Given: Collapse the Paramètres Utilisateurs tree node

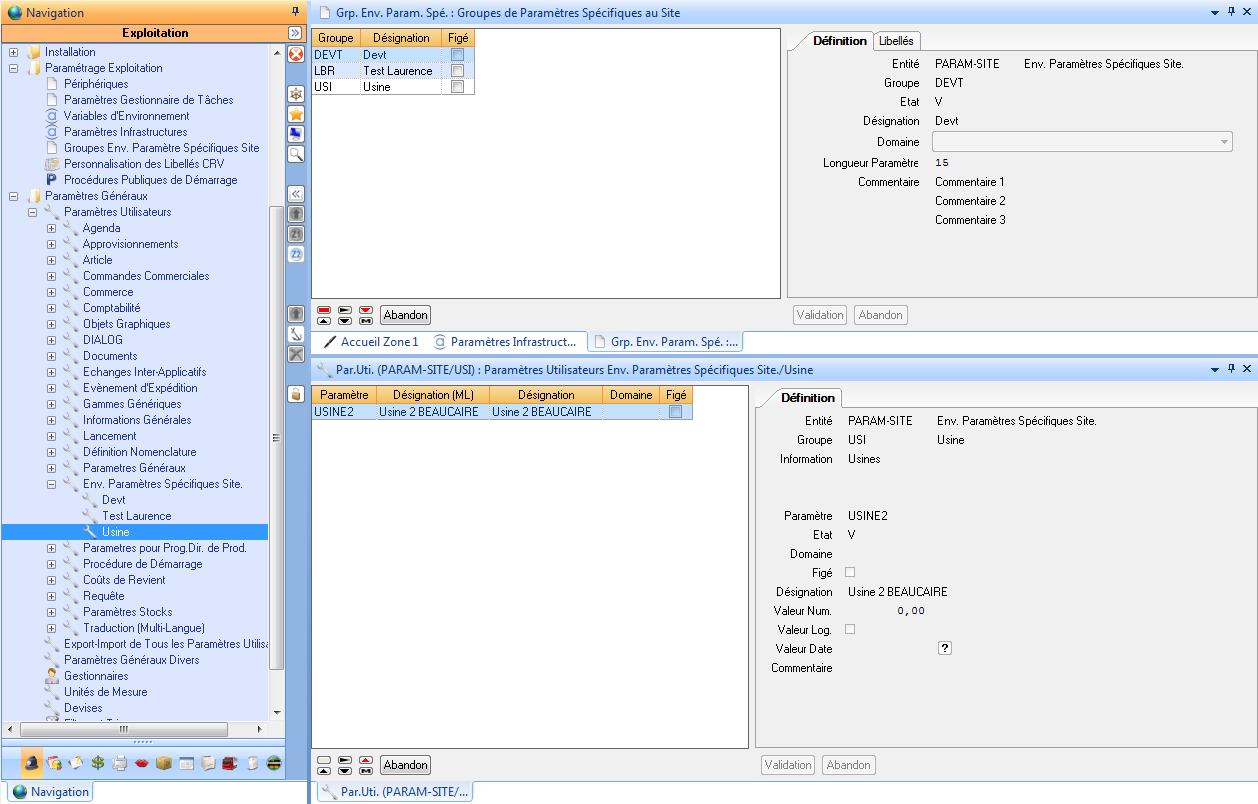Looking at the screenshot, I should pos(32,212).
